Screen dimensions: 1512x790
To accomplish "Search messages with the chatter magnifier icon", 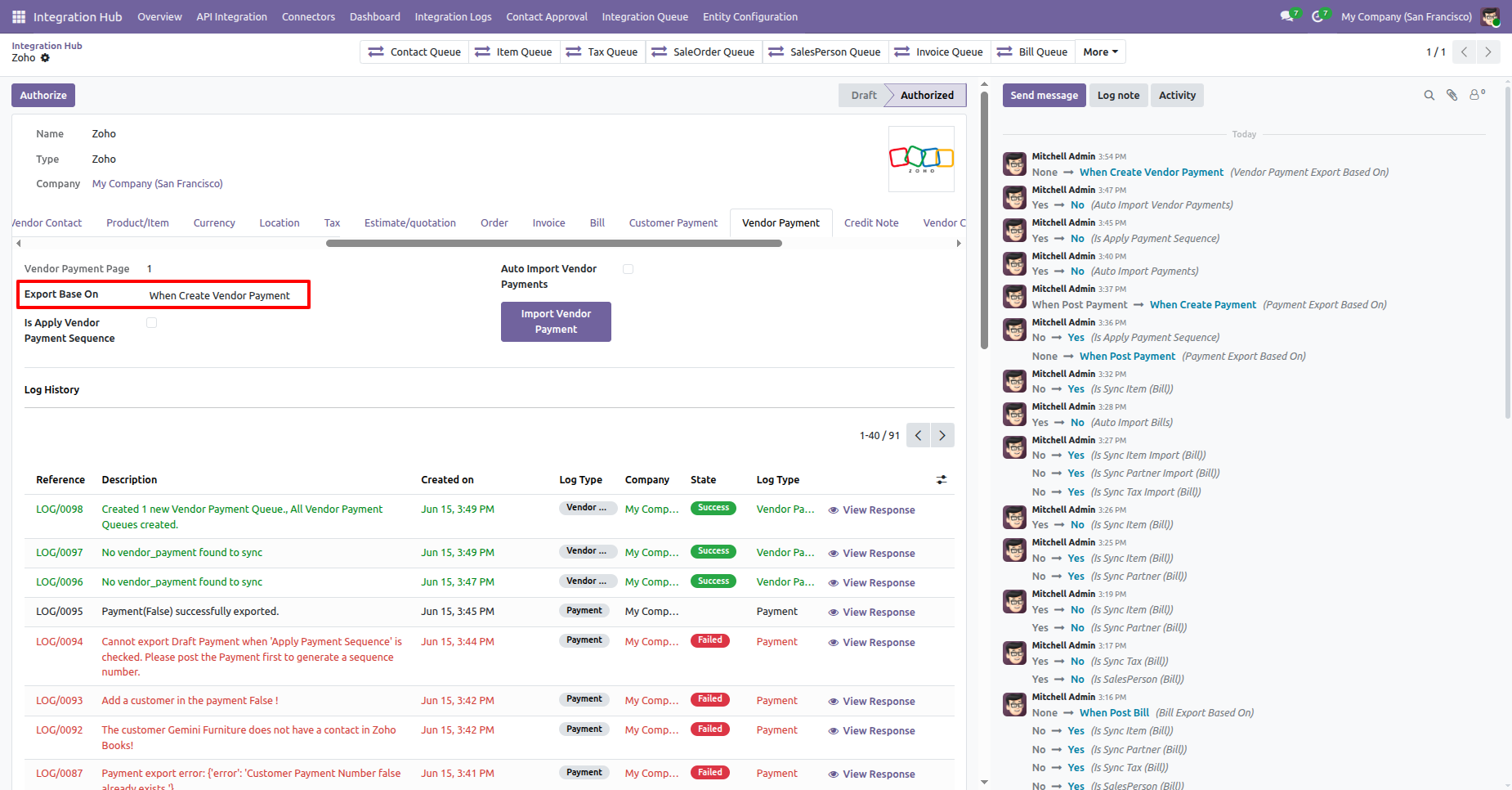I will coord(1429,96).
